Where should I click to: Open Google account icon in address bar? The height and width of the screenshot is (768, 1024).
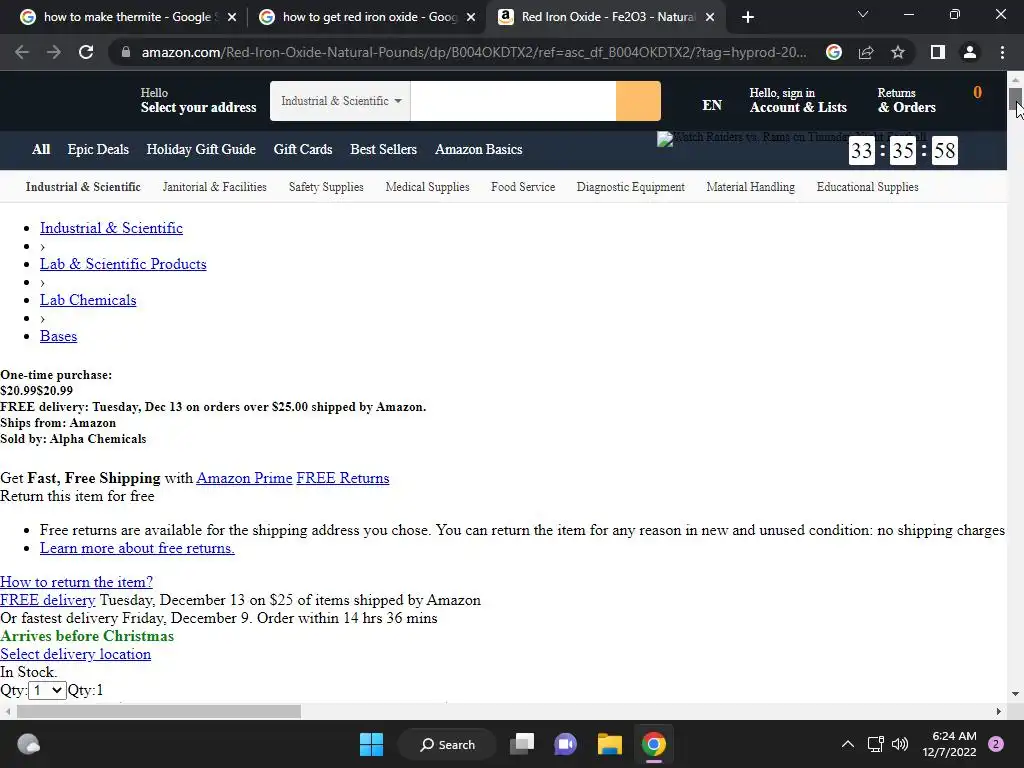pyautogui.click(x=833, y=52)
